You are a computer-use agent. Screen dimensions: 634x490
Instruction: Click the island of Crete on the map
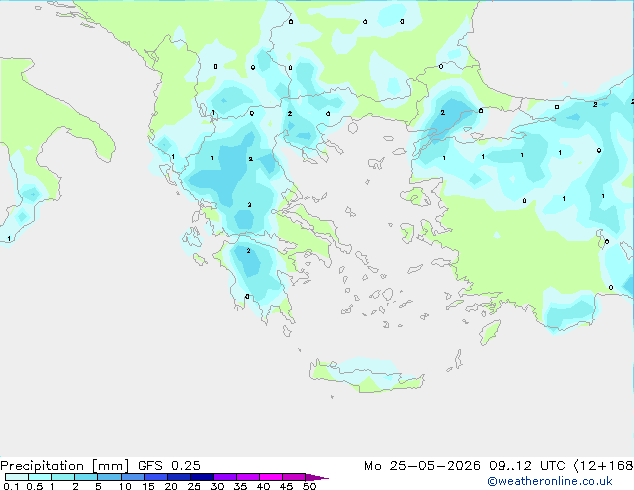pos(366,375)
